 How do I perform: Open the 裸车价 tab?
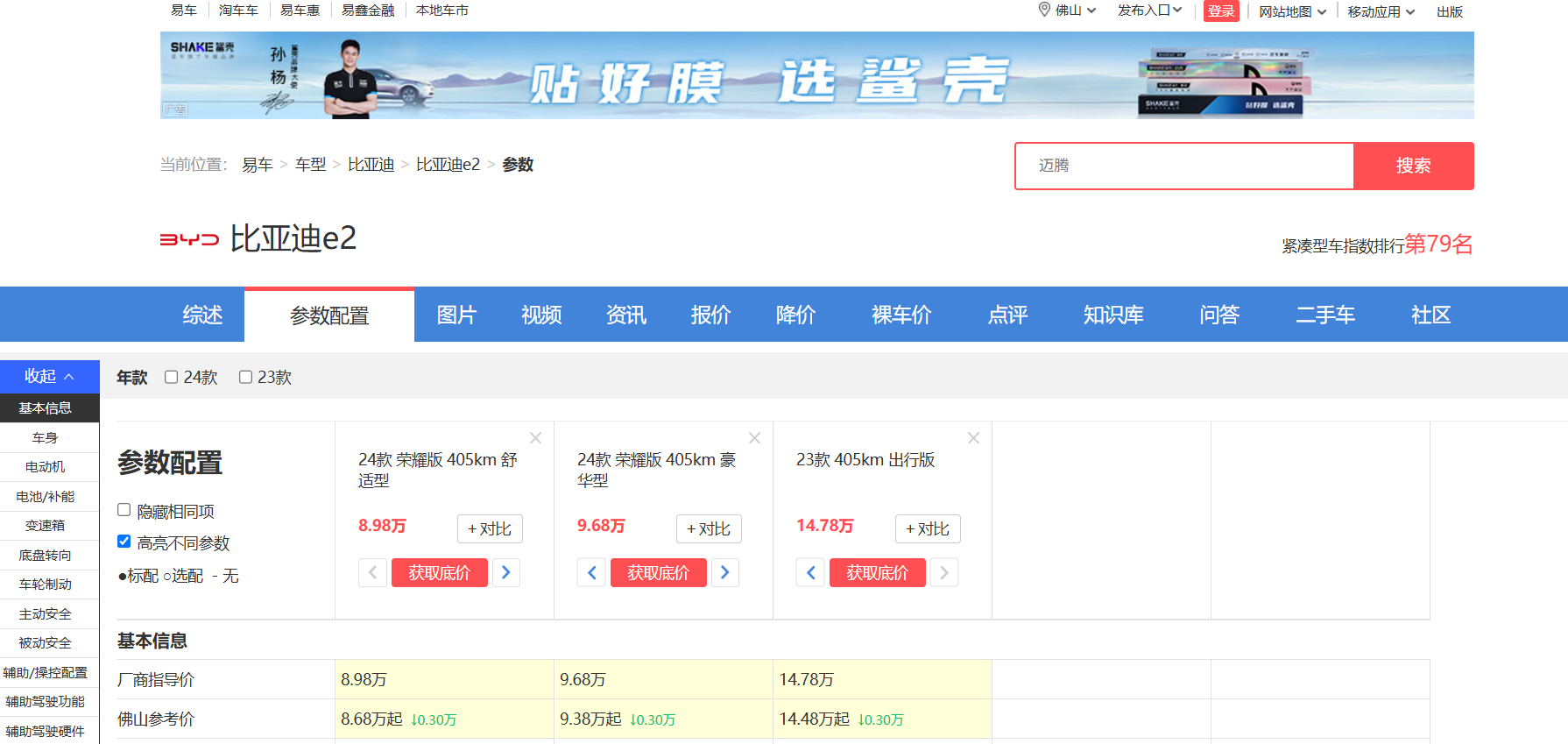click(x=901, y=315)
